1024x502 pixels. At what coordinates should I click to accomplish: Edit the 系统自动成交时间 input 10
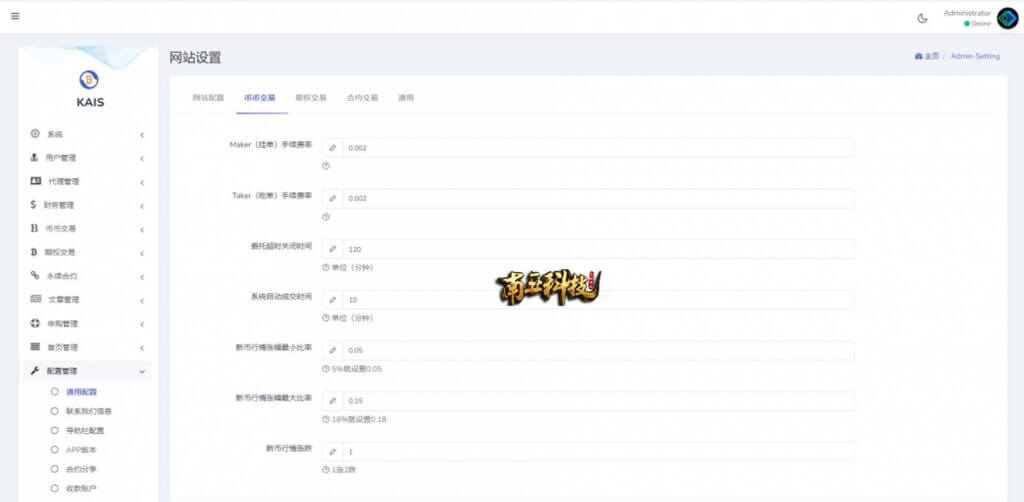click(x=598, y=300)
